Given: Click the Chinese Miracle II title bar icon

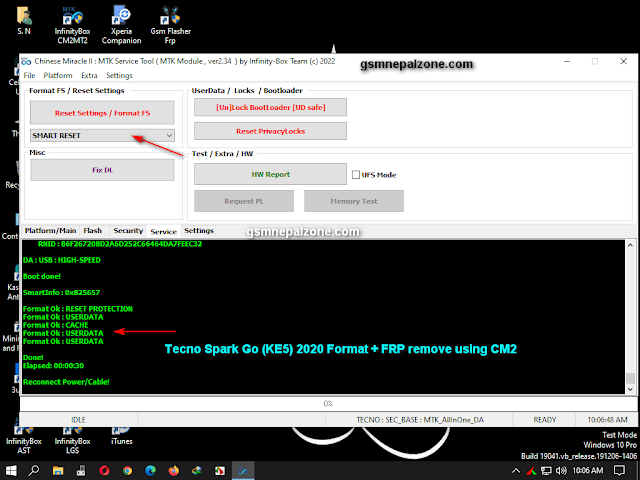Looking at the screenshot, I should [26, 62].
